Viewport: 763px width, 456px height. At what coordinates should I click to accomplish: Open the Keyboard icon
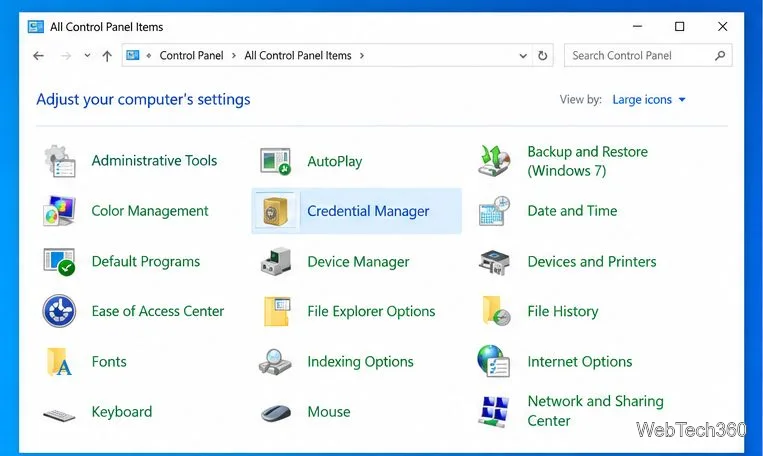(59, 415)
